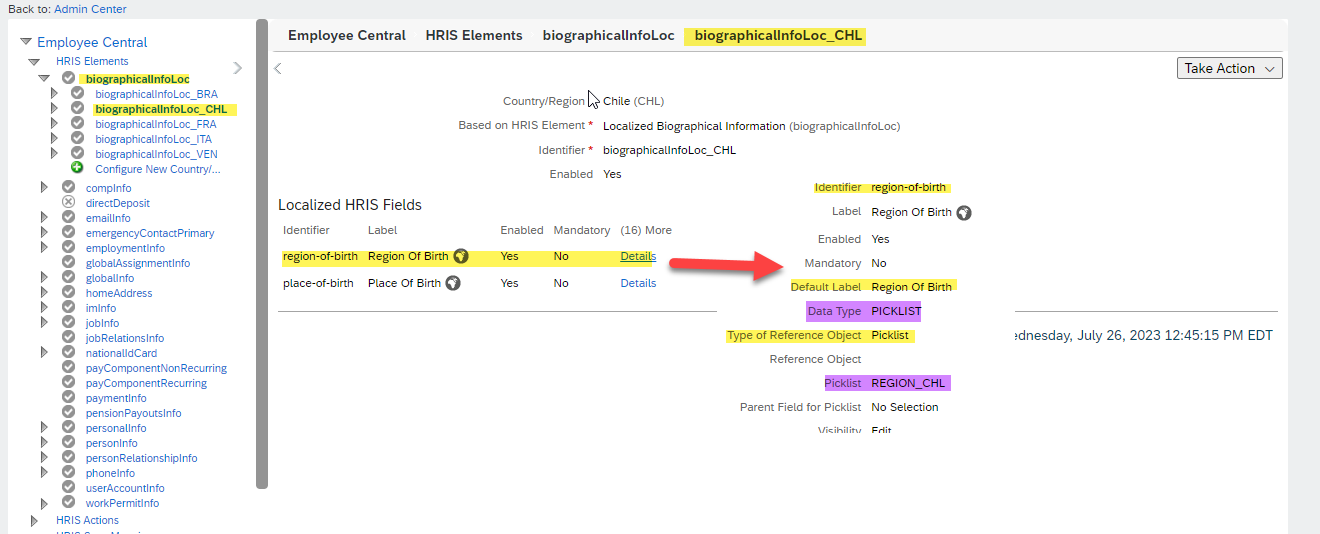Select payComponentRecurring in the tree
1320x534 pixels.
click(x=146, y=383)
